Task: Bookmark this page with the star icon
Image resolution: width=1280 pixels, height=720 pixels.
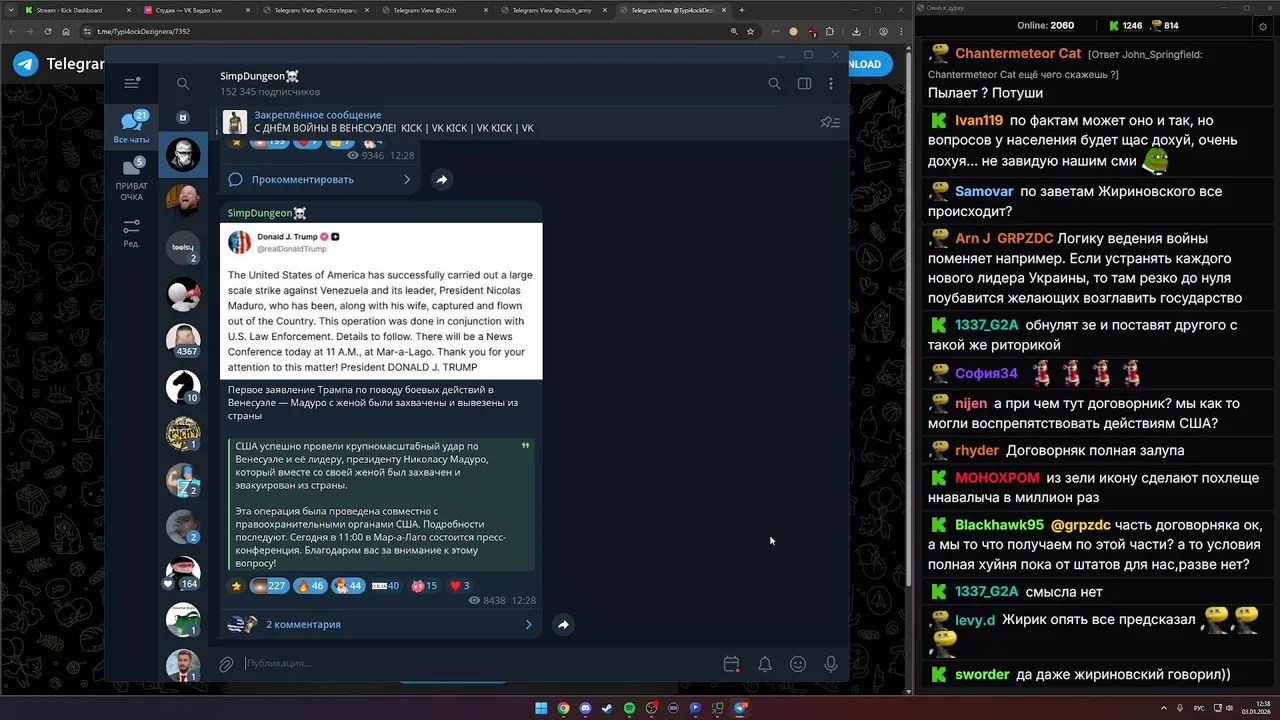Action: pyautogui.click(x=752, y=31)
